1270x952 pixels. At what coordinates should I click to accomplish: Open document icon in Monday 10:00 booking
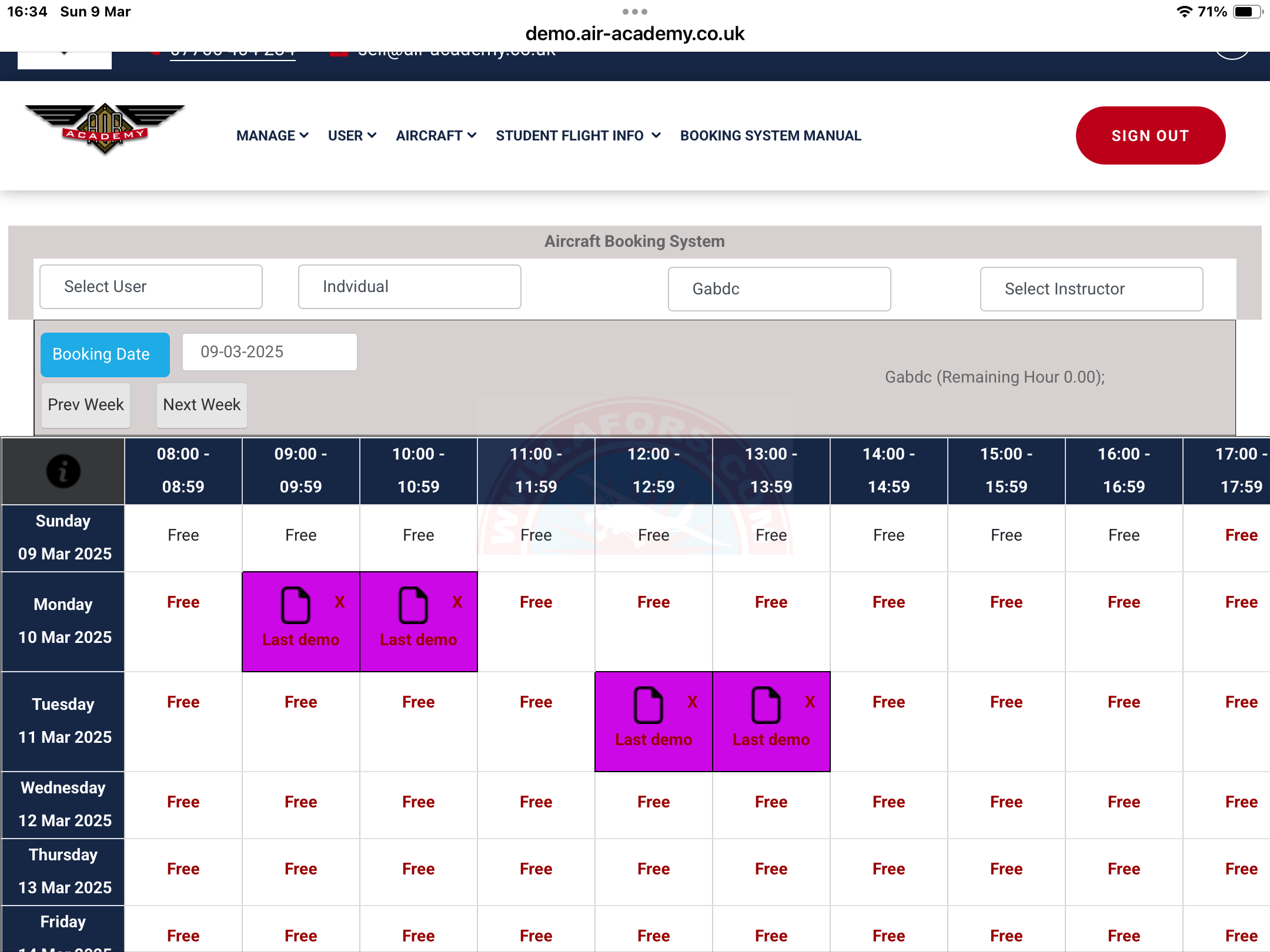click(413, 605)
